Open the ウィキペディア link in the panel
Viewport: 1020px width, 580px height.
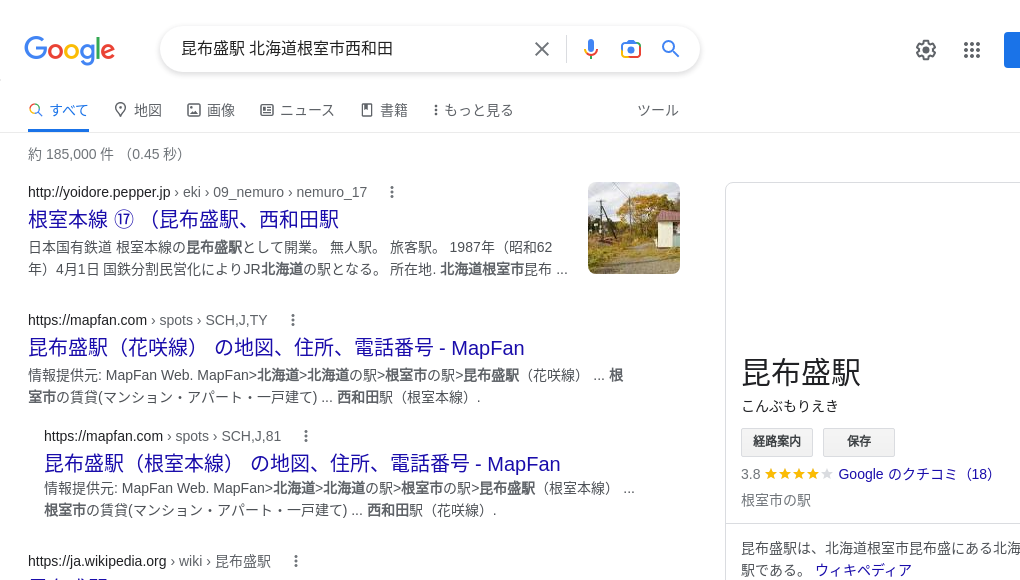(x=863, y=570)
